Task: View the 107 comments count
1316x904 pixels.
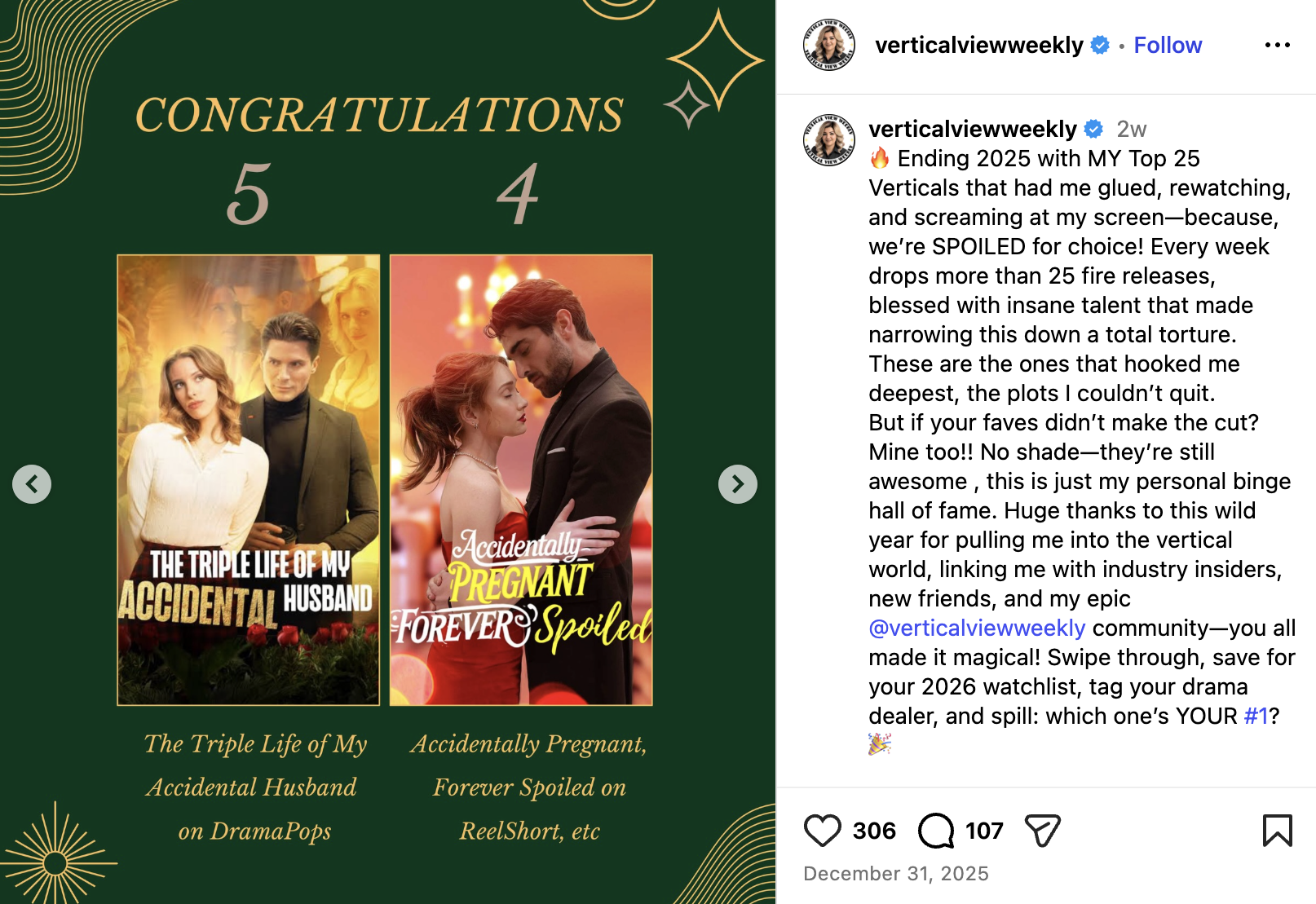Action: point(984,831)
